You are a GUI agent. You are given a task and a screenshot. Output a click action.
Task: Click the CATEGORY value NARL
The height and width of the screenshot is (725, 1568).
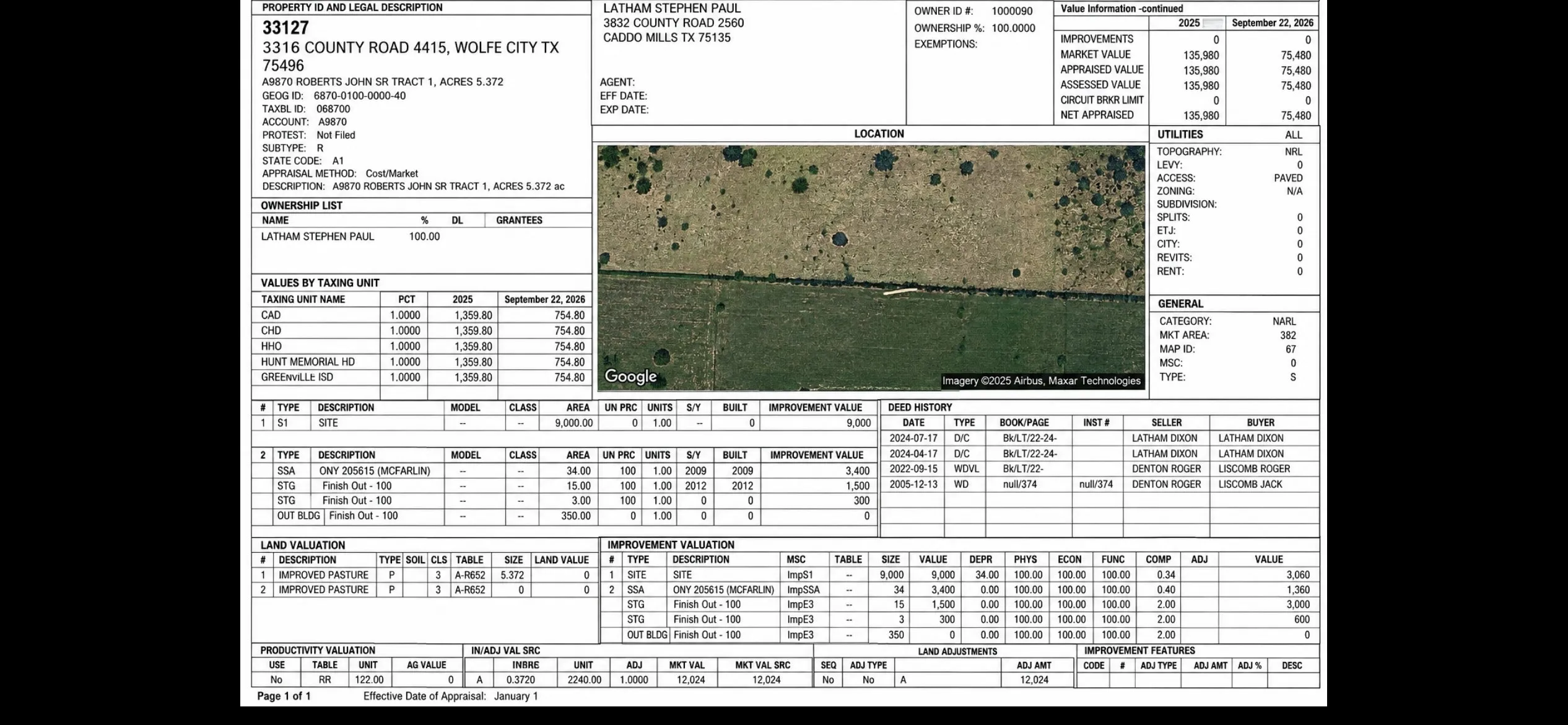coord(1284,321)
